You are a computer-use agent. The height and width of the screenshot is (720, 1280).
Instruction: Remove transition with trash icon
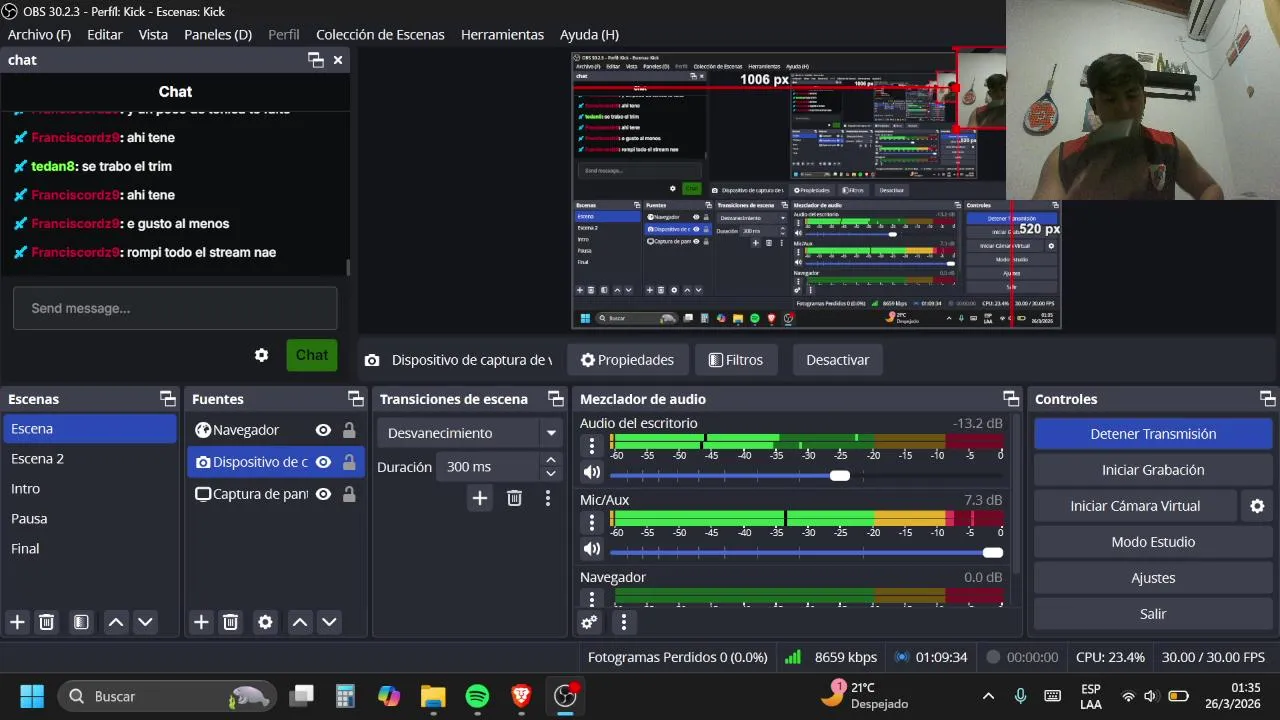[x=514, y=498]
